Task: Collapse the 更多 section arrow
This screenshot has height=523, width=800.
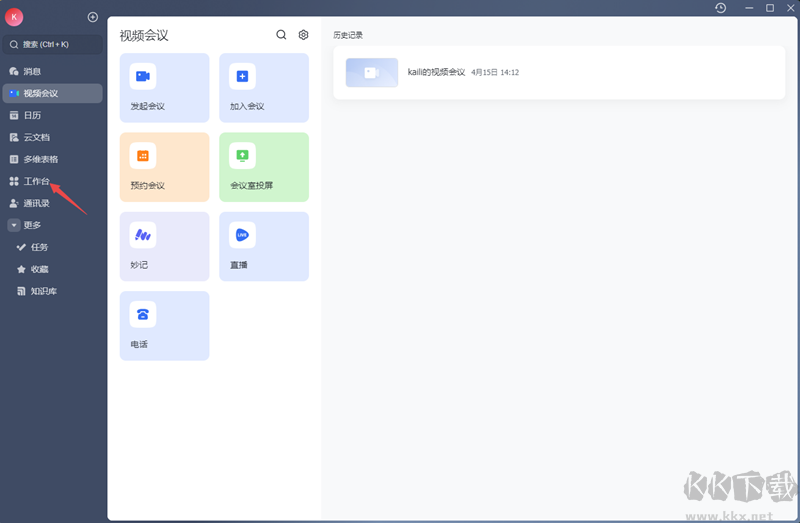Action: click(14, 225)
